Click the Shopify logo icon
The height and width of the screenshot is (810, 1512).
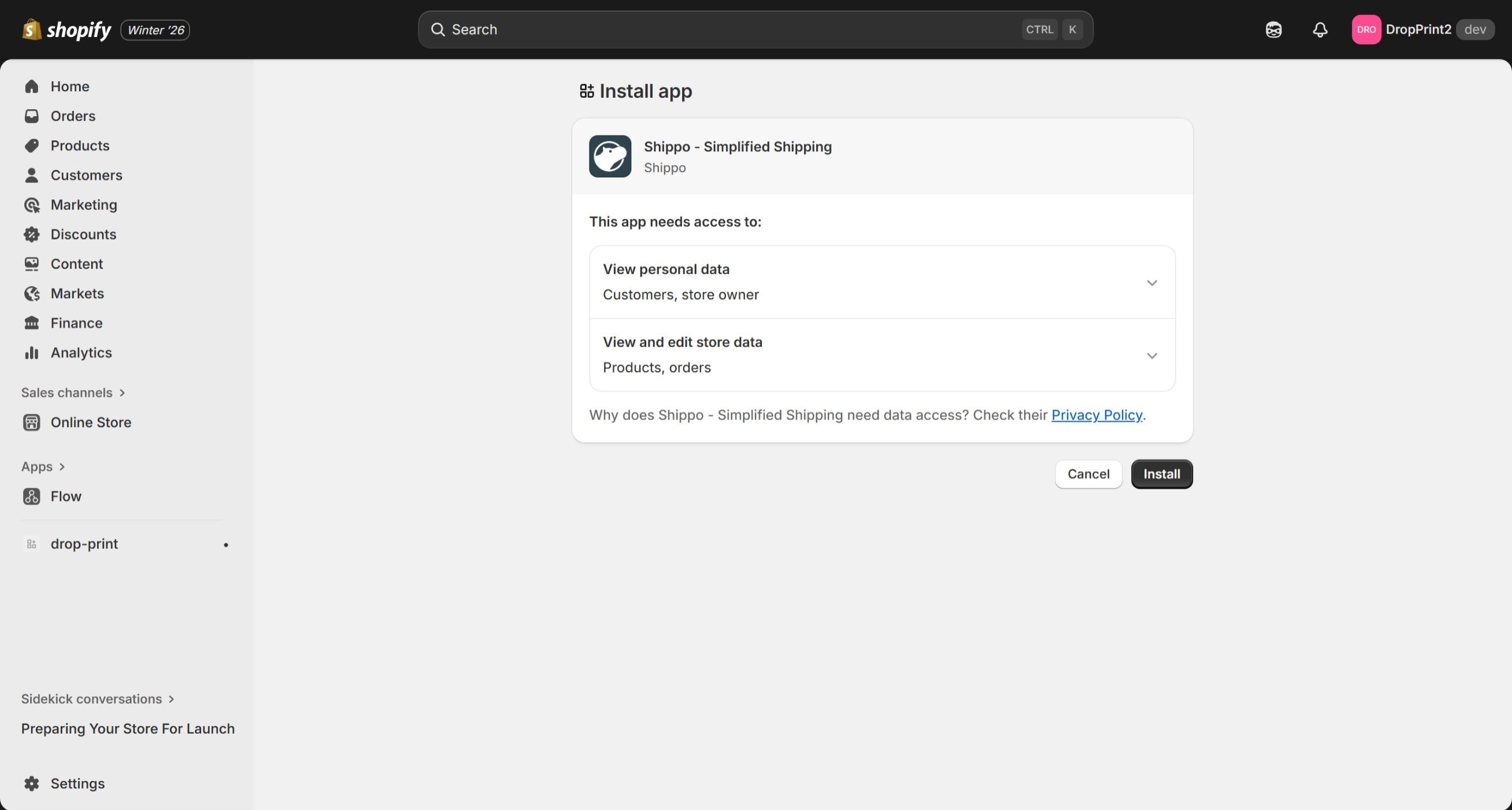(x=32, y=29)
